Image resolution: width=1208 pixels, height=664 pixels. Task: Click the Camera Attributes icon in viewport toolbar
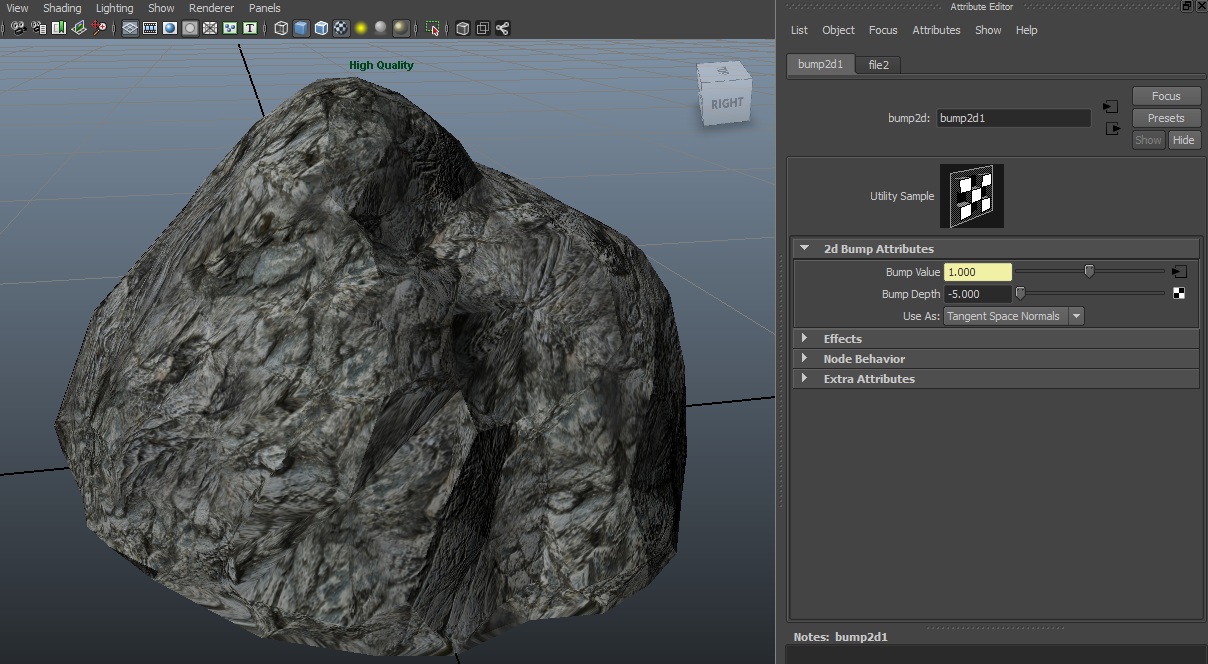pos(38,28)
